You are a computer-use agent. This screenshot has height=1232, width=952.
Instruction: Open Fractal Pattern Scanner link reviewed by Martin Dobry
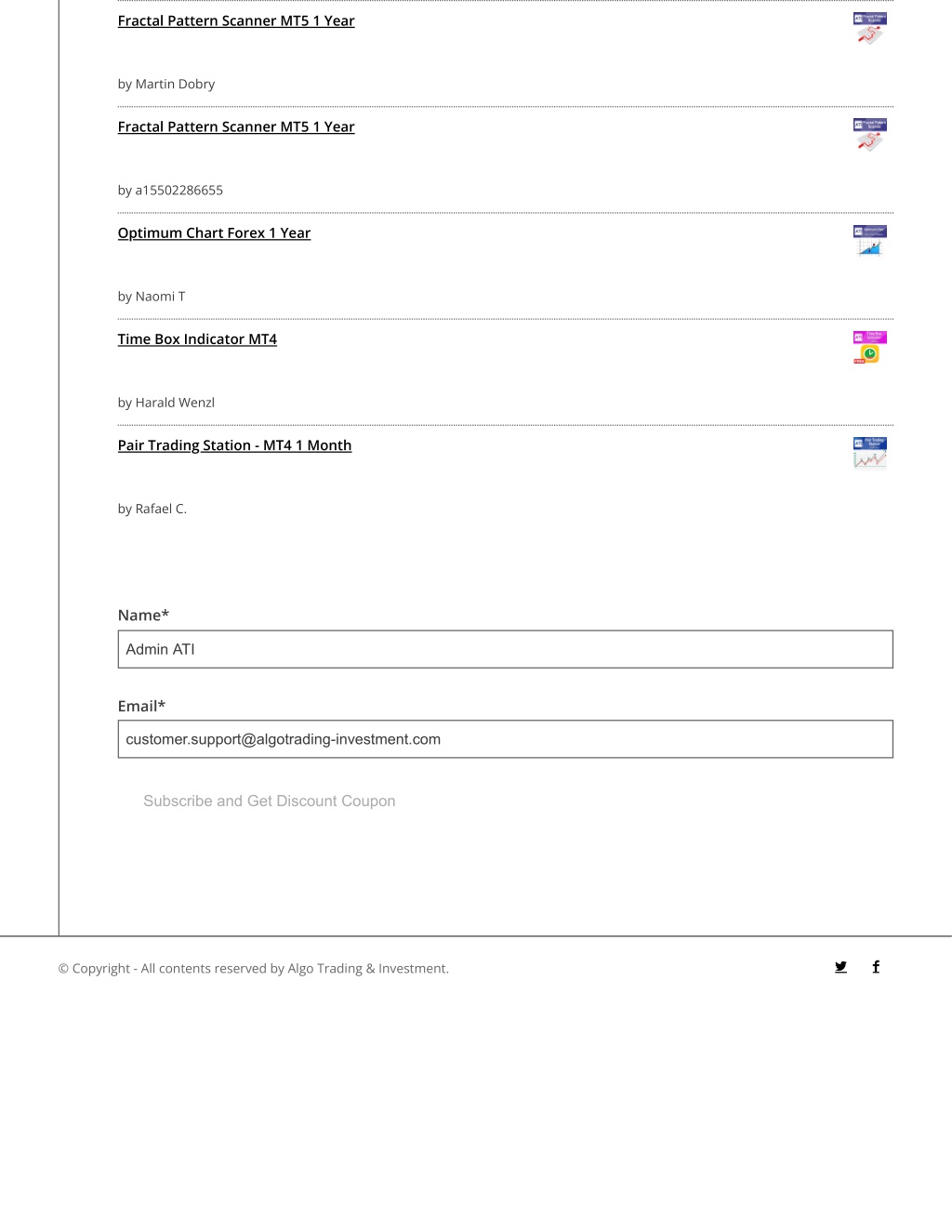click(x=236, y=20)
